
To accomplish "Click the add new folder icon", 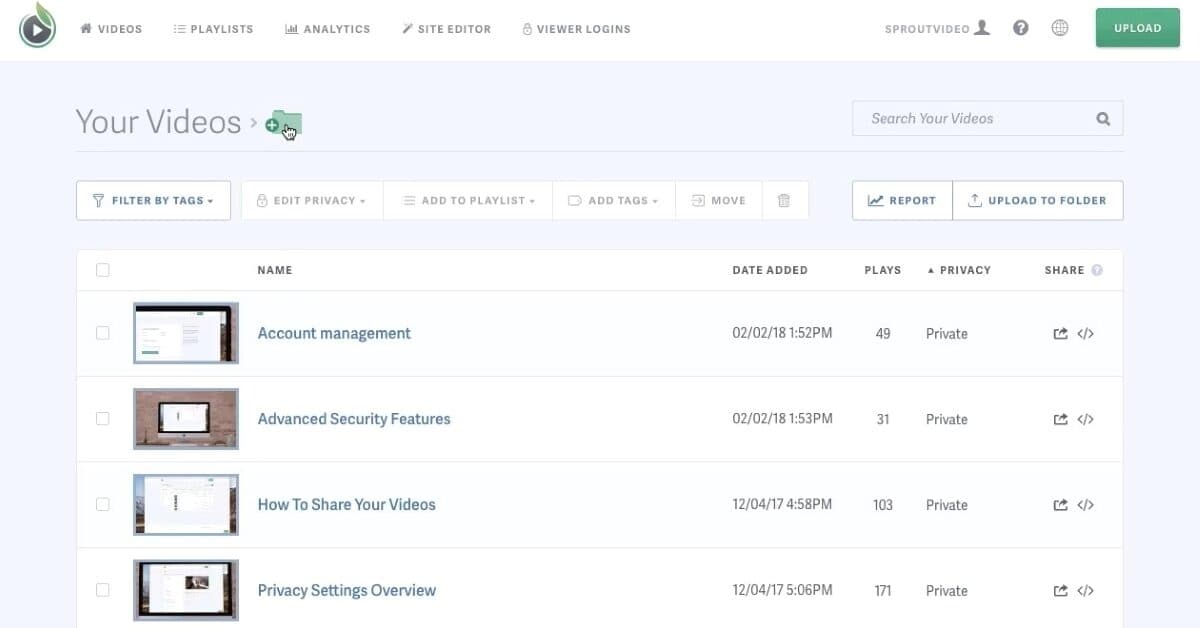I will (x=284, y=124).
